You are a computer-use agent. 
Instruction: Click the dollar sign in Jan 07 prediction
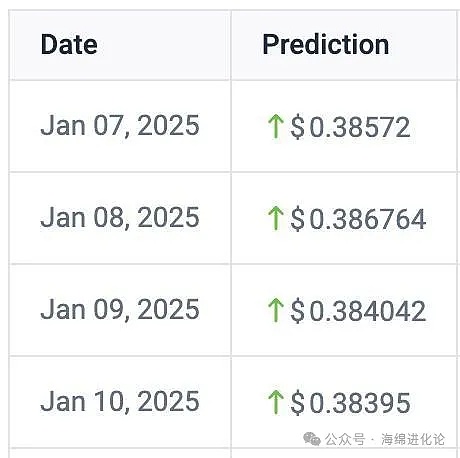point(298,127)
